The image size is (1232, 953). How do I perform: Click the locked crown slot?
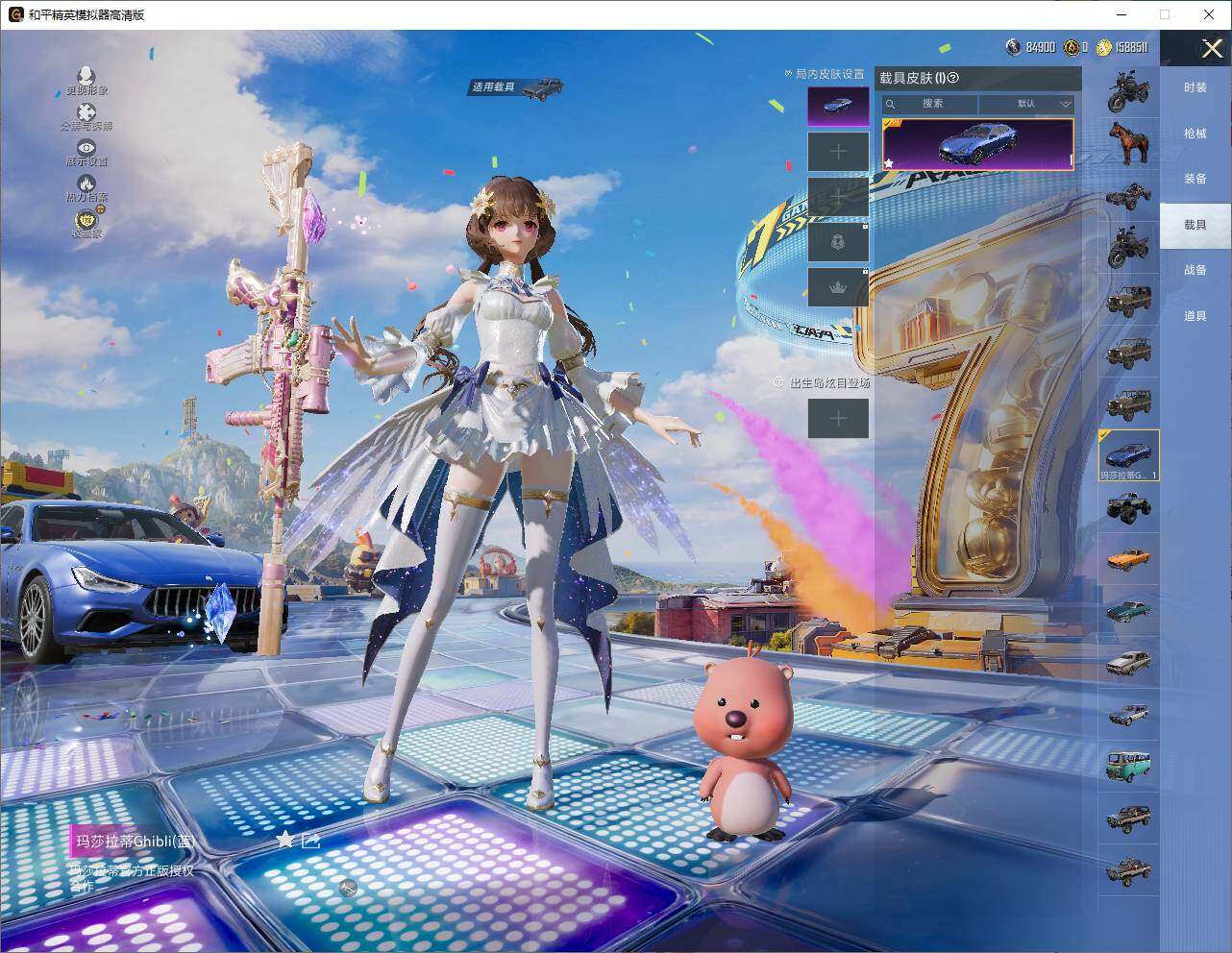pos(838,287)
